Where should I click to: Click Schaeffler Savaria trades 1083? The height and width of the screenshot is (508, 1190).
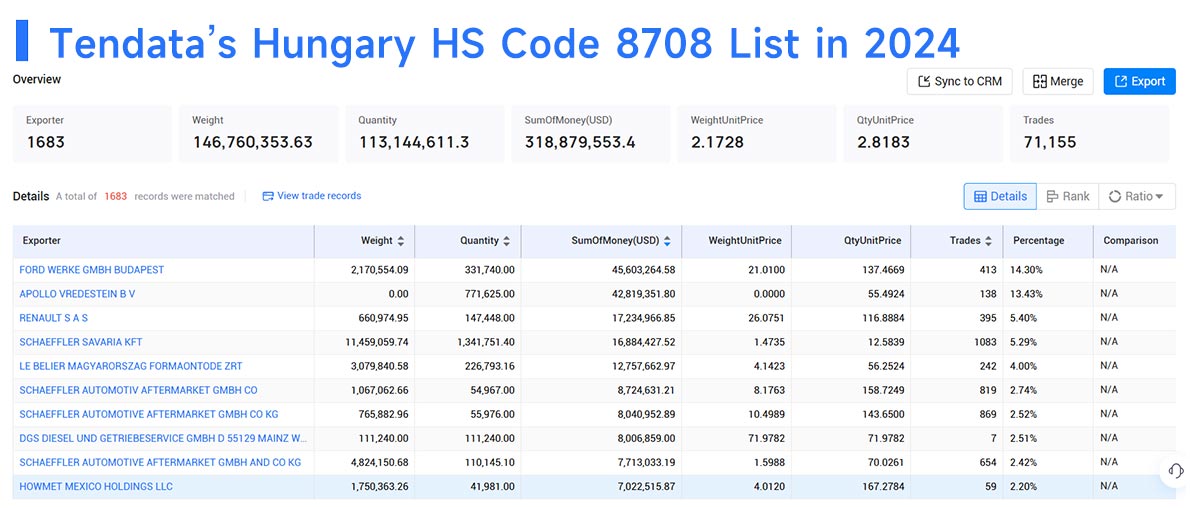pyautogui.click(x=986, y=342)
